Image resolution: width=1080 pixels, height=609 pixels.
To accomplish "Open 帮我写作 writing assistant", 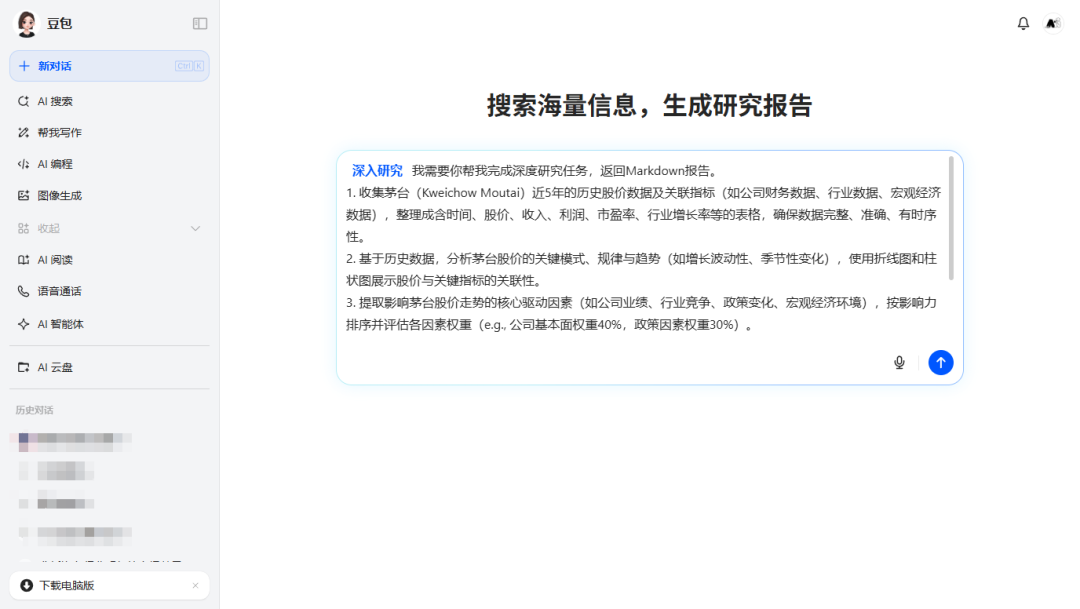I will 110,132.
